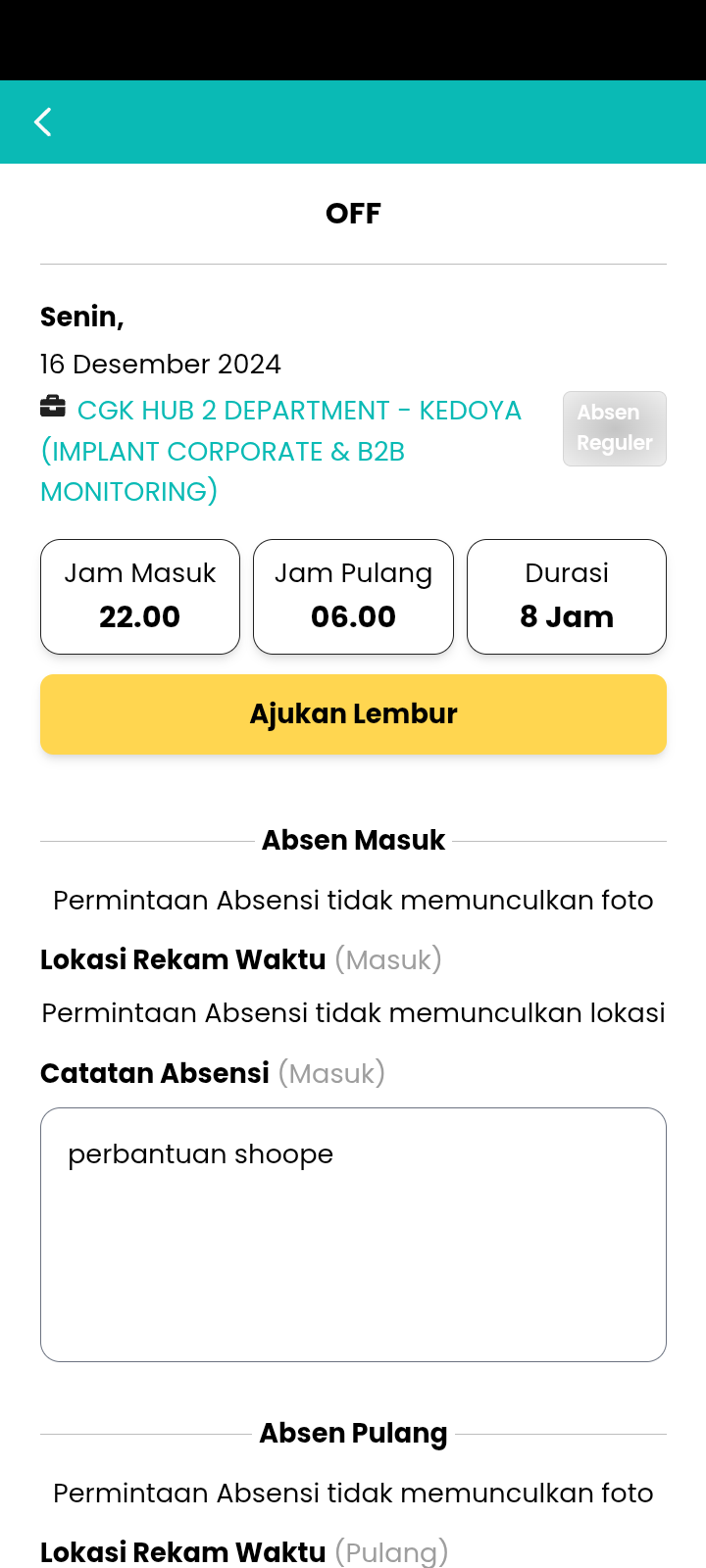Click the Absen Pulang section header
This screenshot has height=1568, width=706.
[x=353, y=1434]
